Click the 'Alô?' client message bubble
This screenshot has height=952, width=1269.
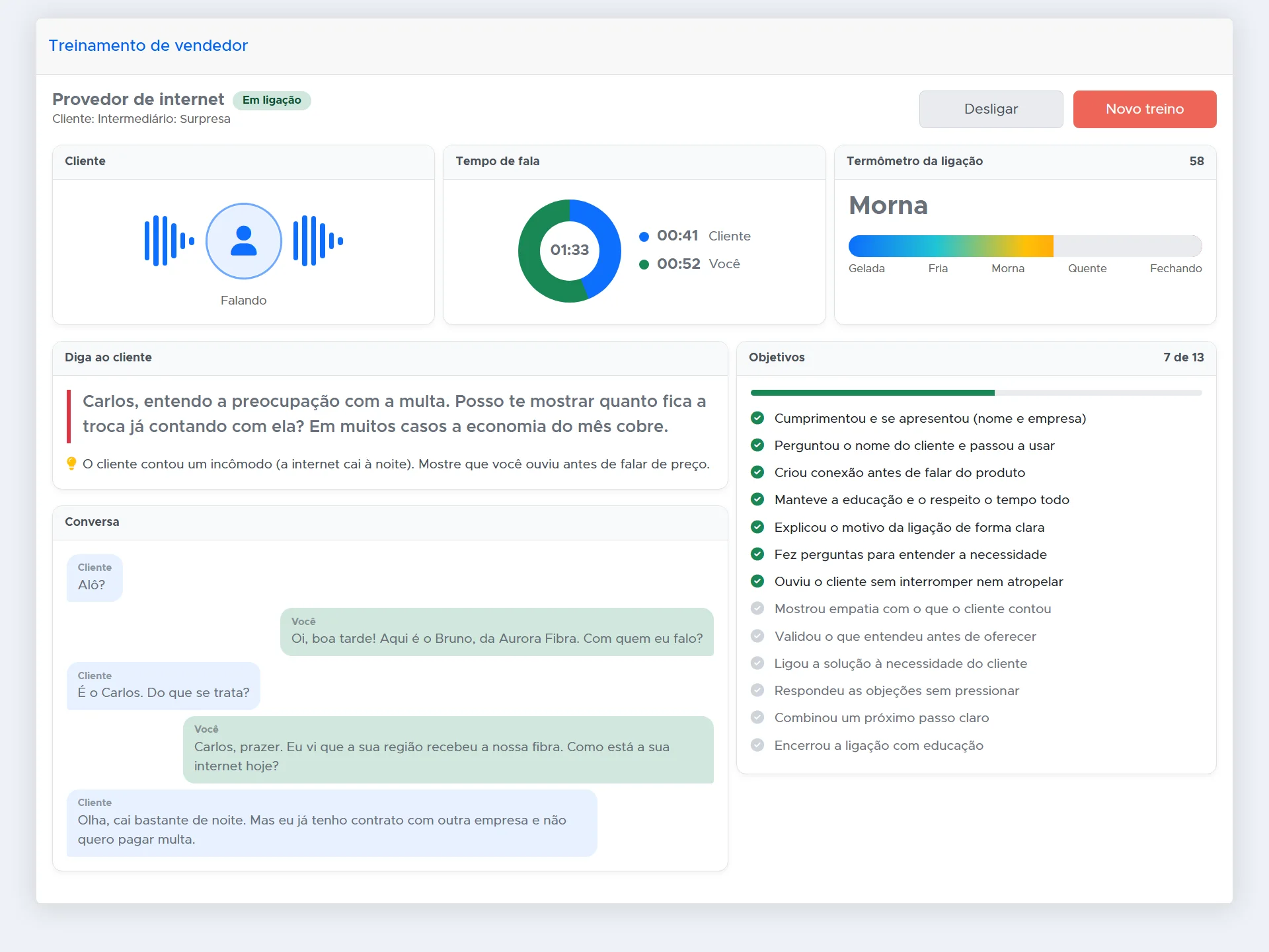[95, 577]
